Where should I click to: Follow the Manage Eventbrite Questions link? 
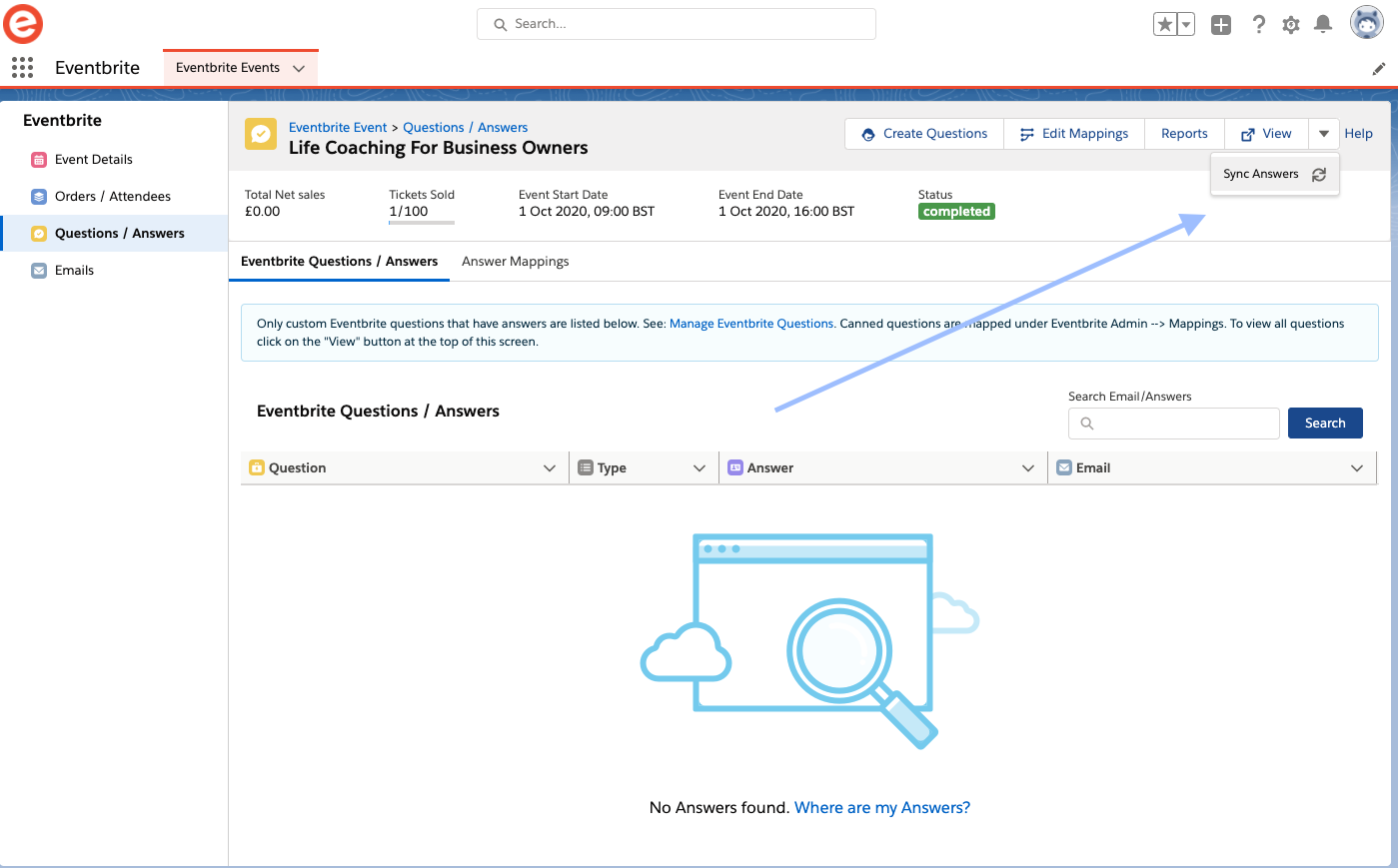[751, 324]
